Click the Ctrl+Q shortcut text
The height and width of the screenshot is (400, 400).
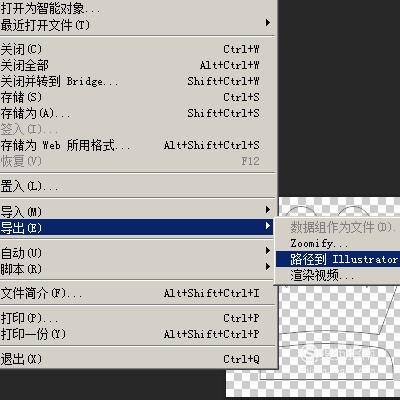point(241,359)
